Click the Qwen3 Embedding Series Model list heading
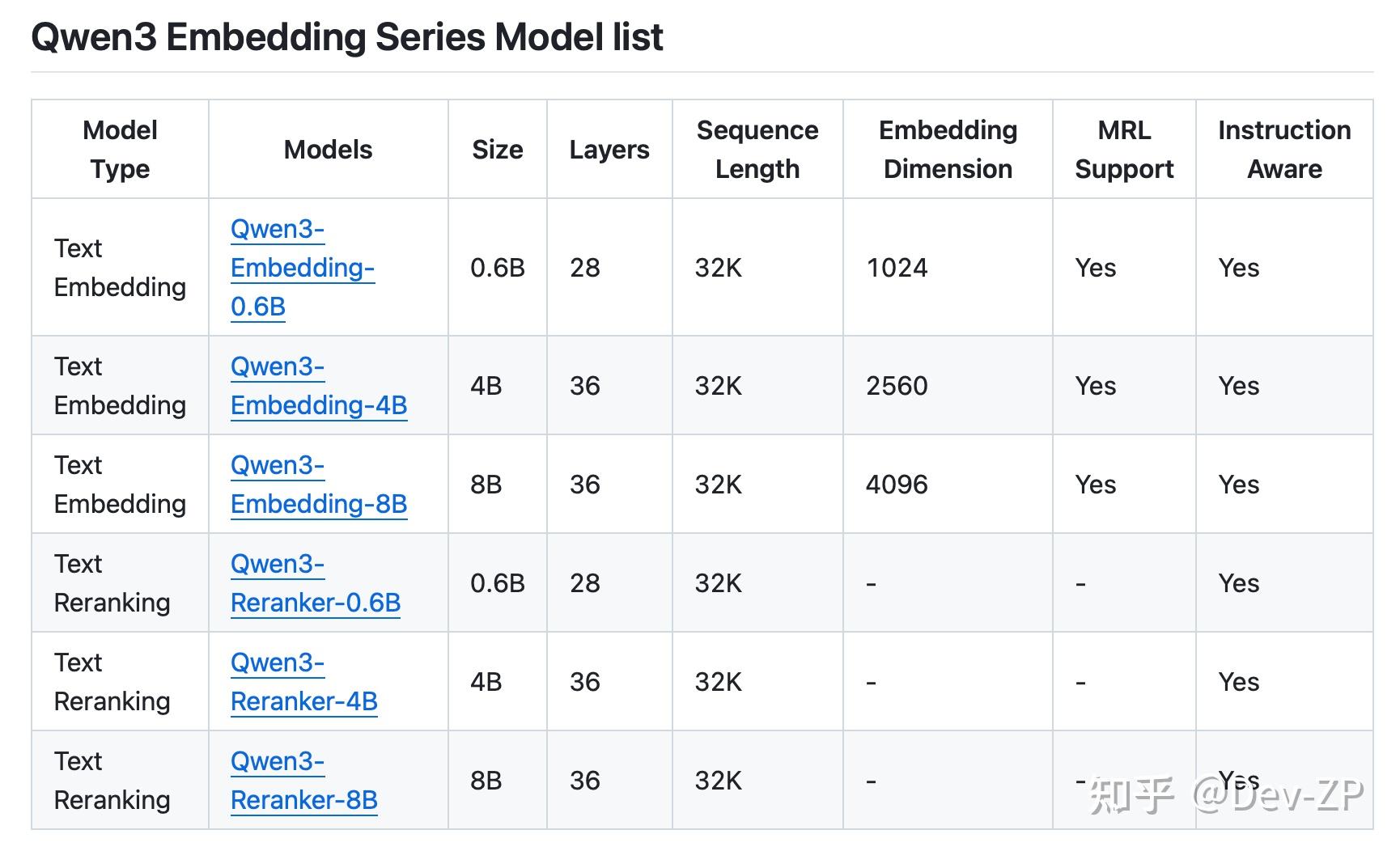 (x=346, y=37)
